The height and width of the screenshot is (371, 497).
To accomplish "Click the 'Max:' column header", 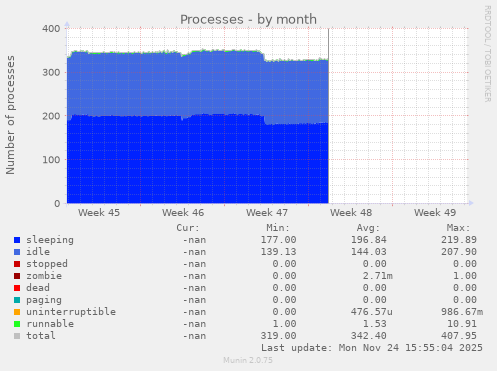I will 458,228.
